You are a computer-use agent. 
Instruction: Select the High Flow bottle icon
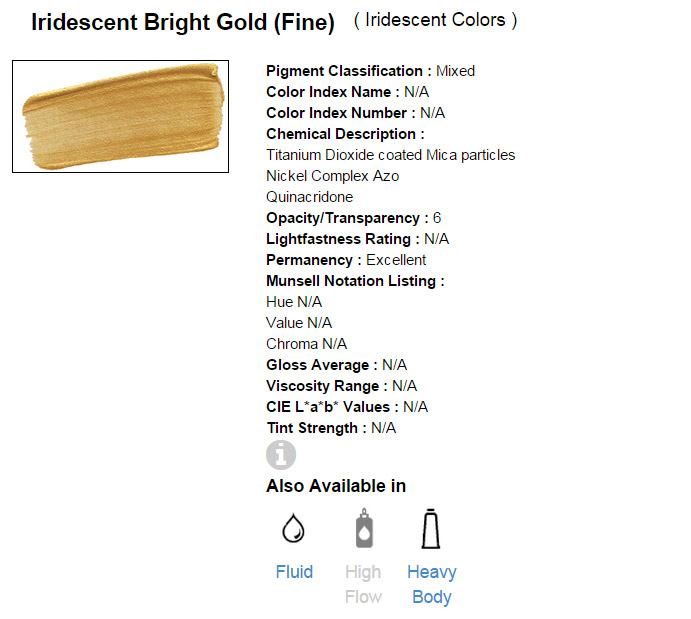(x=363, y=529)
